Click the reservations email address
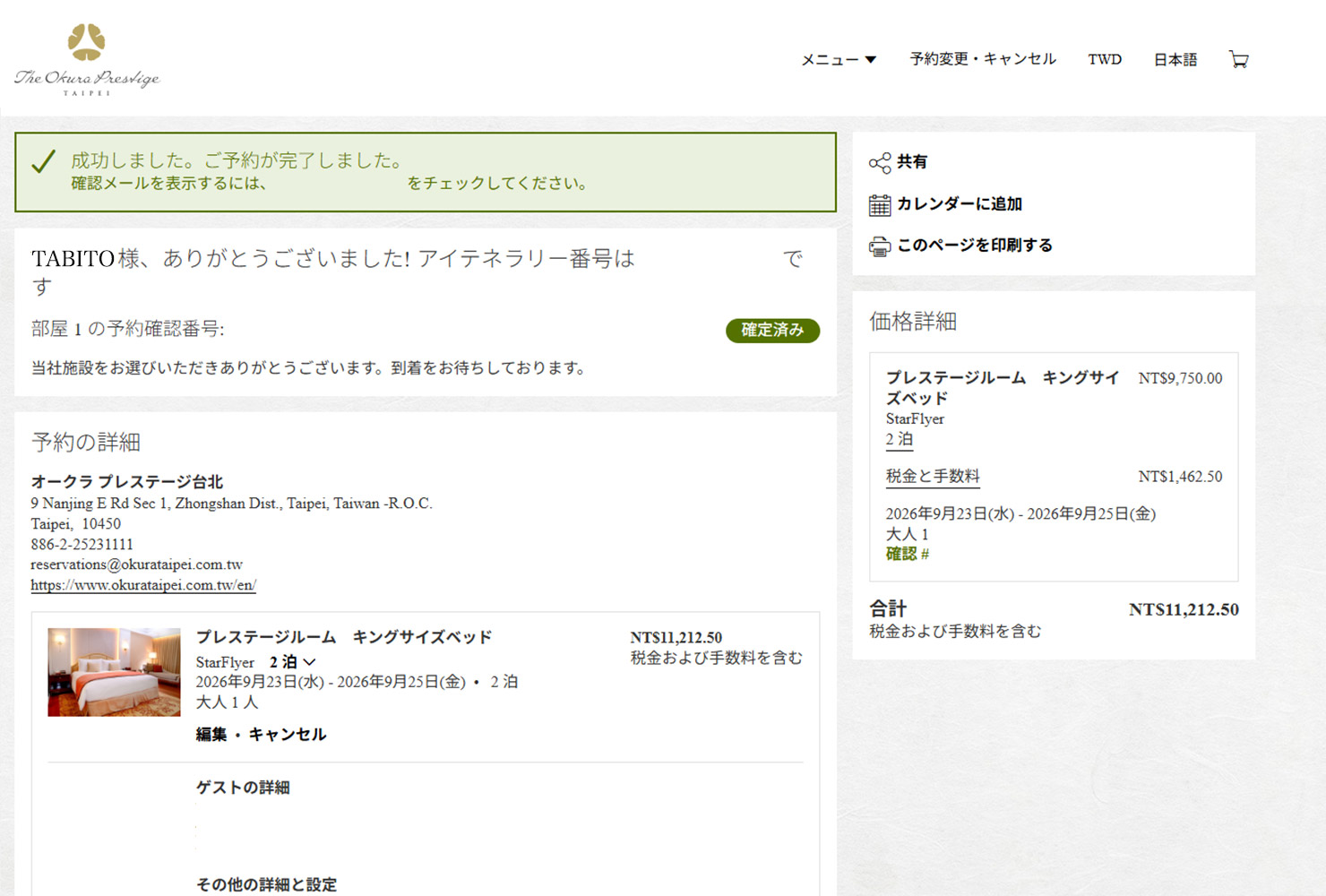The image size is (1326, 896). (136, 564)
